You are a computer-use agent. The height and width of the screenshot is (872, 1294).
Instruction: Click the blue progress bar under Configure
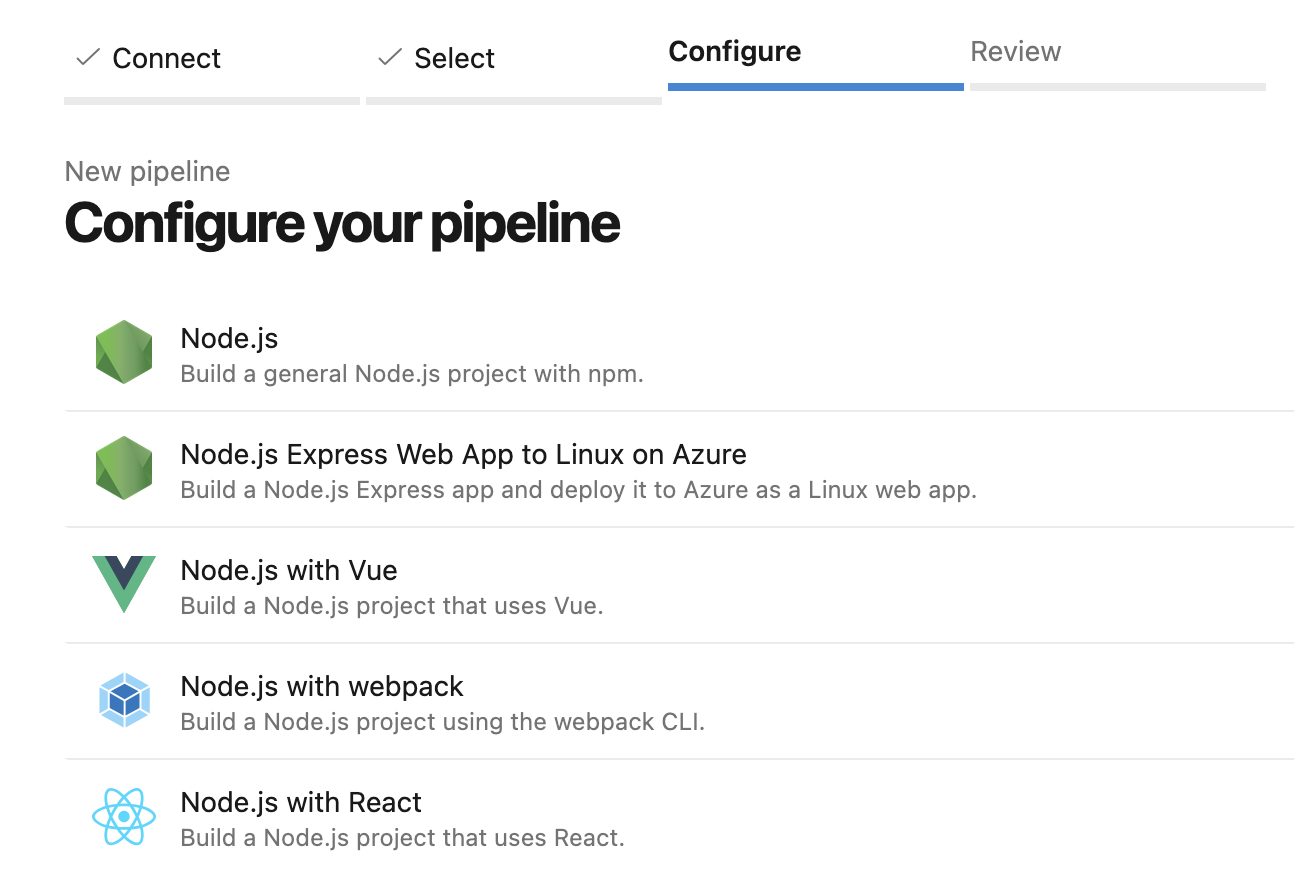pyautogui.click(x=815, y=87)
